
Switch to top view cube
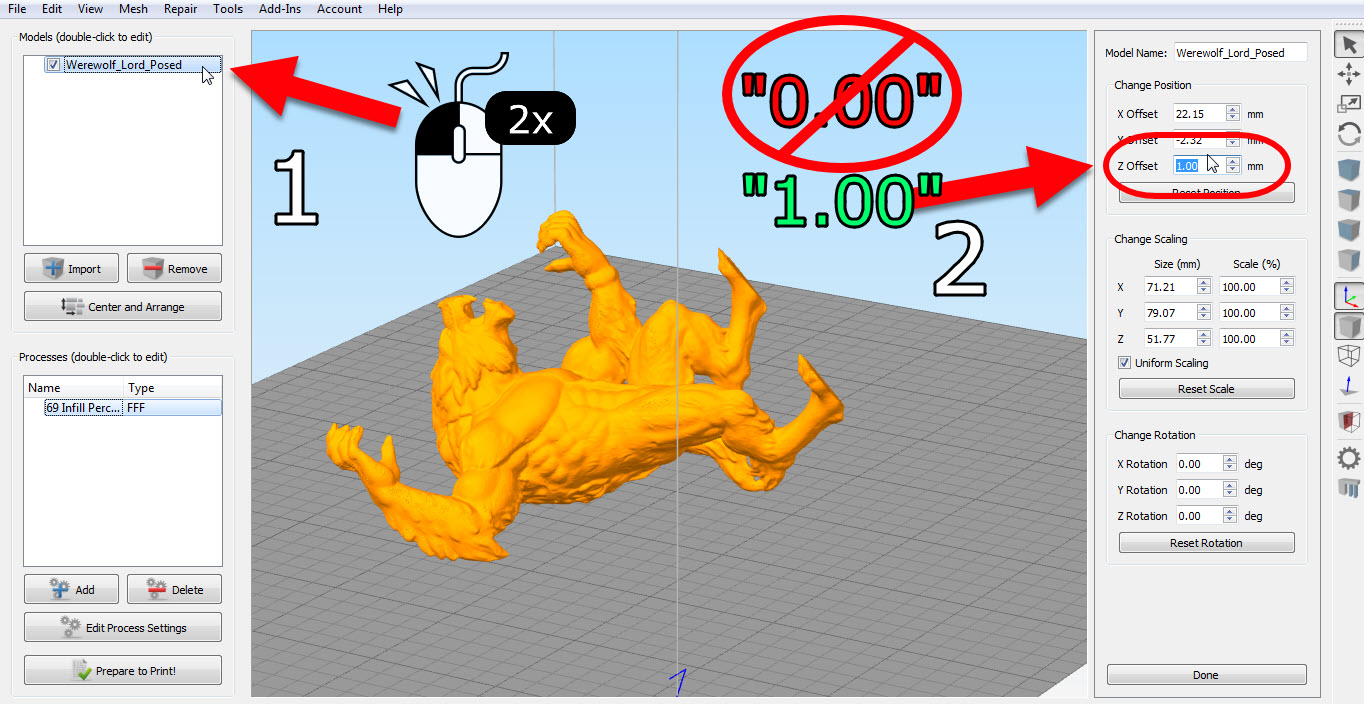tap(1348, 199)
